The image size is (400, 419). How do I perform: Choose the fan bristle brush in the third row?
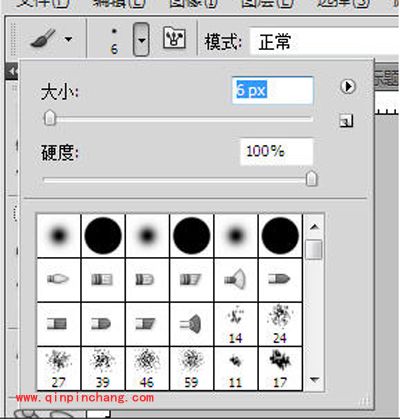point(191,324)
